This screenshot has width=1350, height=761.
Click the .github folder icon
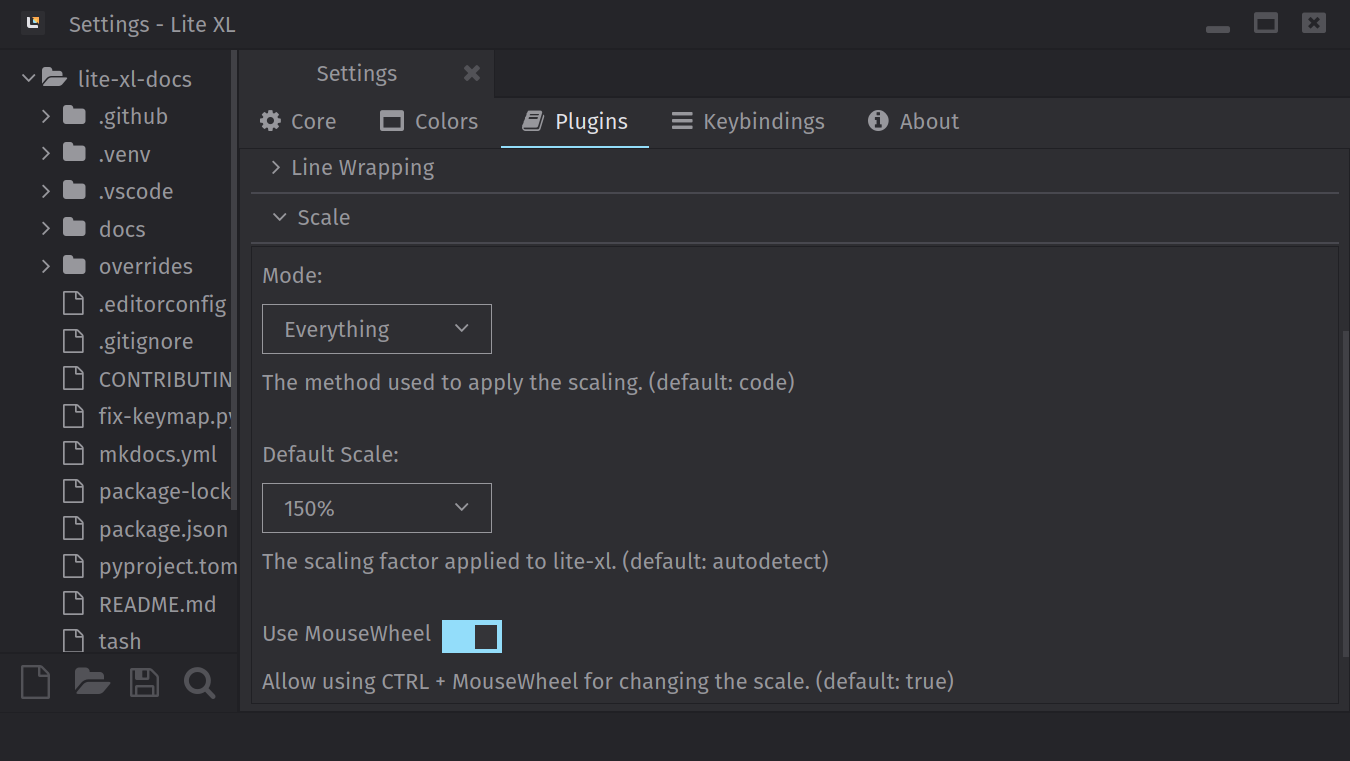(x=74, y=116)
